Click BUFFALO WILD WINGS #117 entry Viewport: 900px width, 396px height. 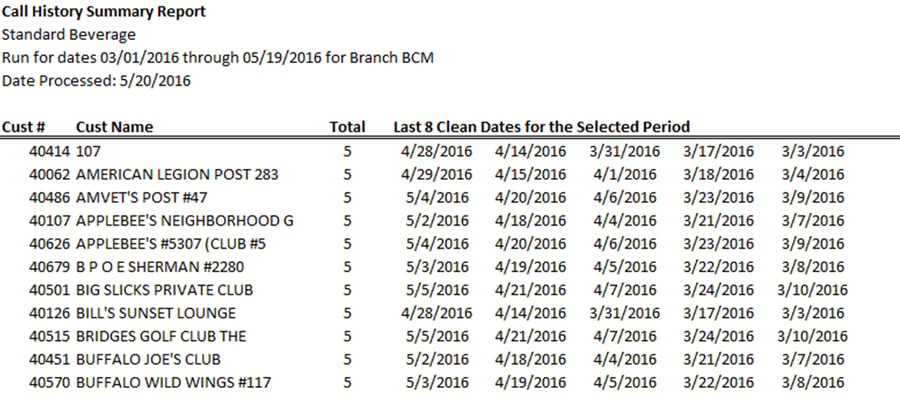pos(173,382)
